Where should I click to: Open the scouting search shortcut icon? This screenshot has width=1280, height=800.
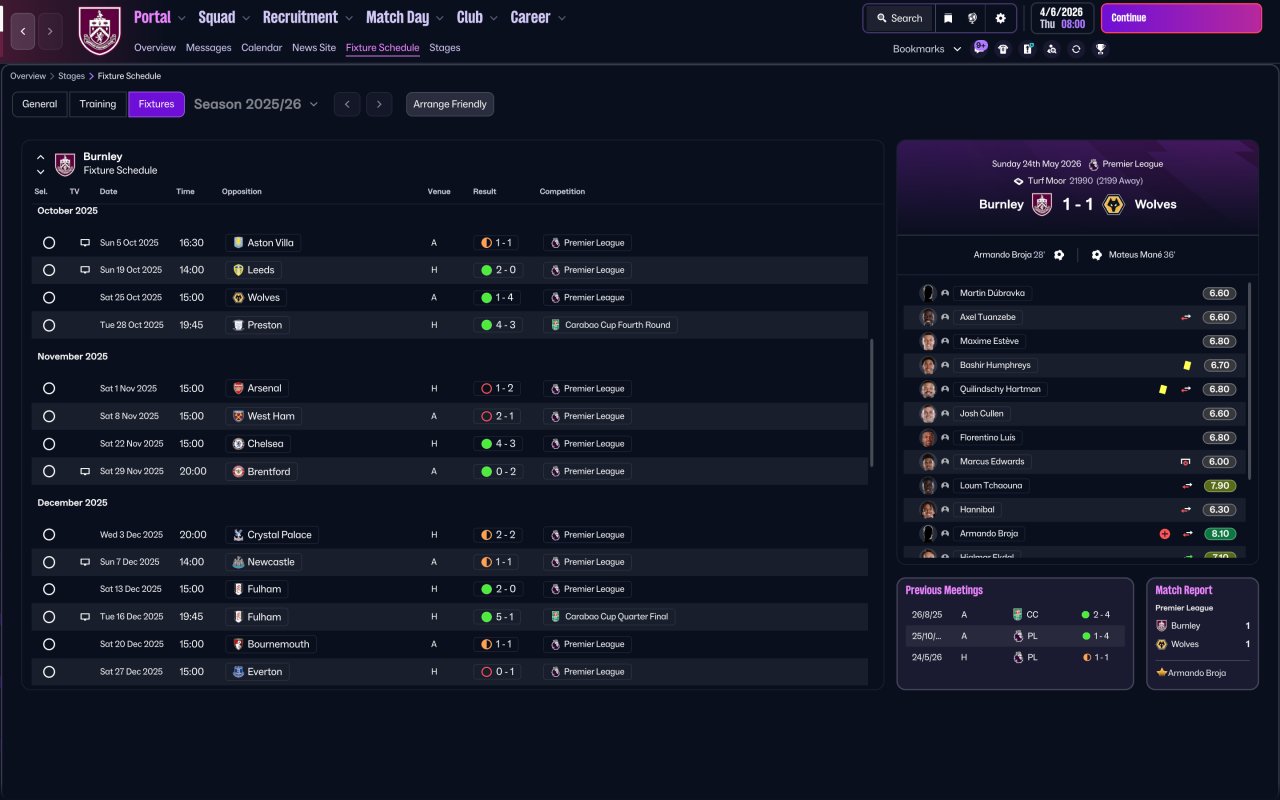(x=1051, y=49)
